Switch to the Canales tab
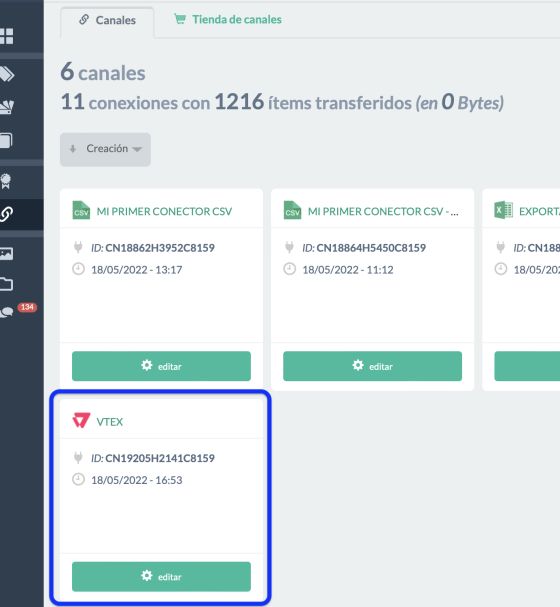The image size is (560, 607). [x=107, y=20]
